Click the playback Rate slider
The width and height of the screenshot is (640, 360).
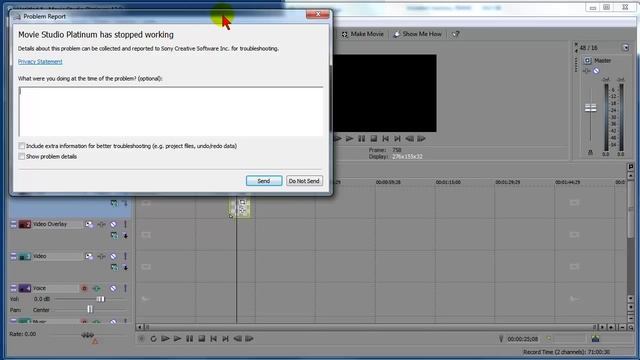[x=87, y=335]
